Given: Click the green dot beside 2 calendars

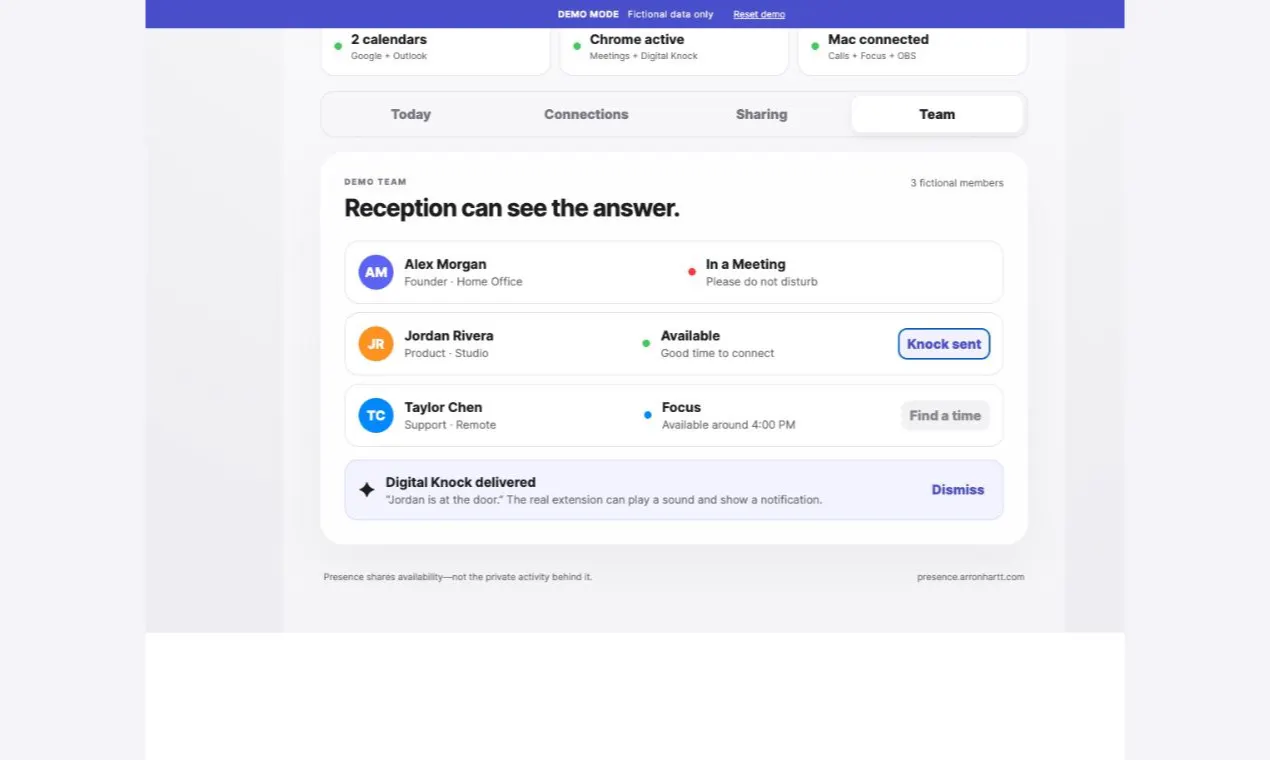Looking at the screenshot, I should [x=338, y=46].
